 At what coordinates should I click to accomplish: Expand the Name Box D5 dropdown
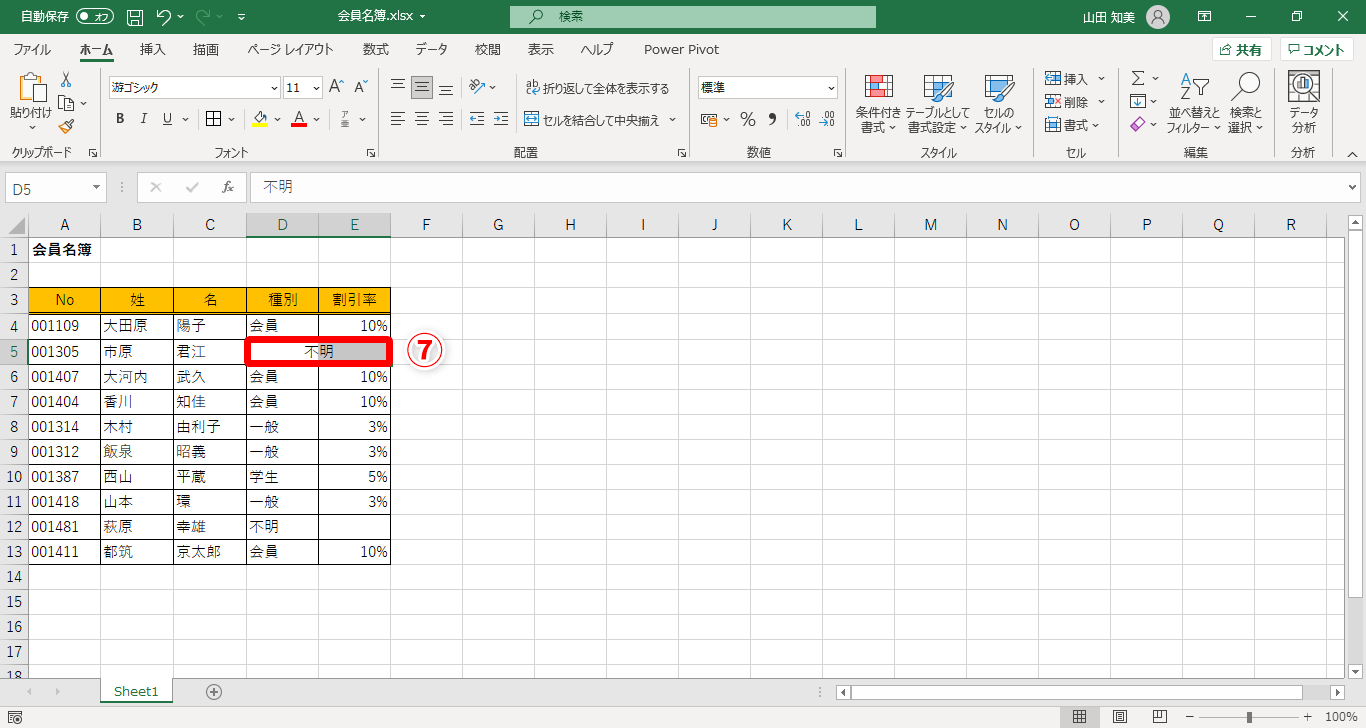[x=97, y=187]
